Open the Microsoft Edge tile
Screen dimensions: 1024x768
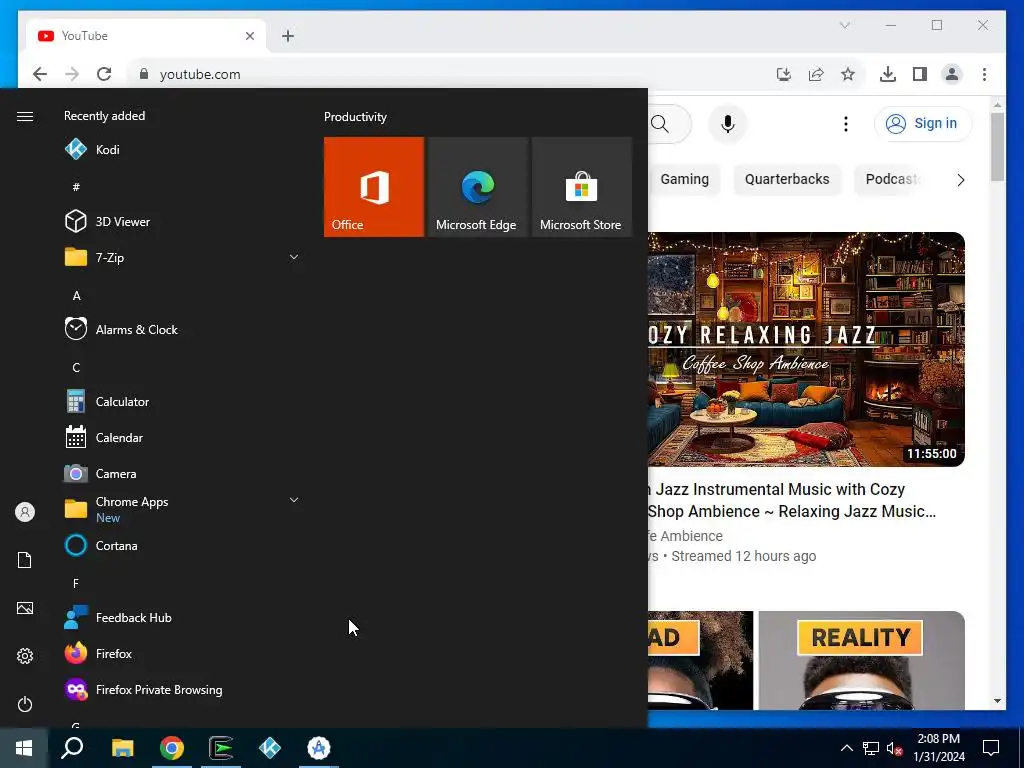point(477,187)
